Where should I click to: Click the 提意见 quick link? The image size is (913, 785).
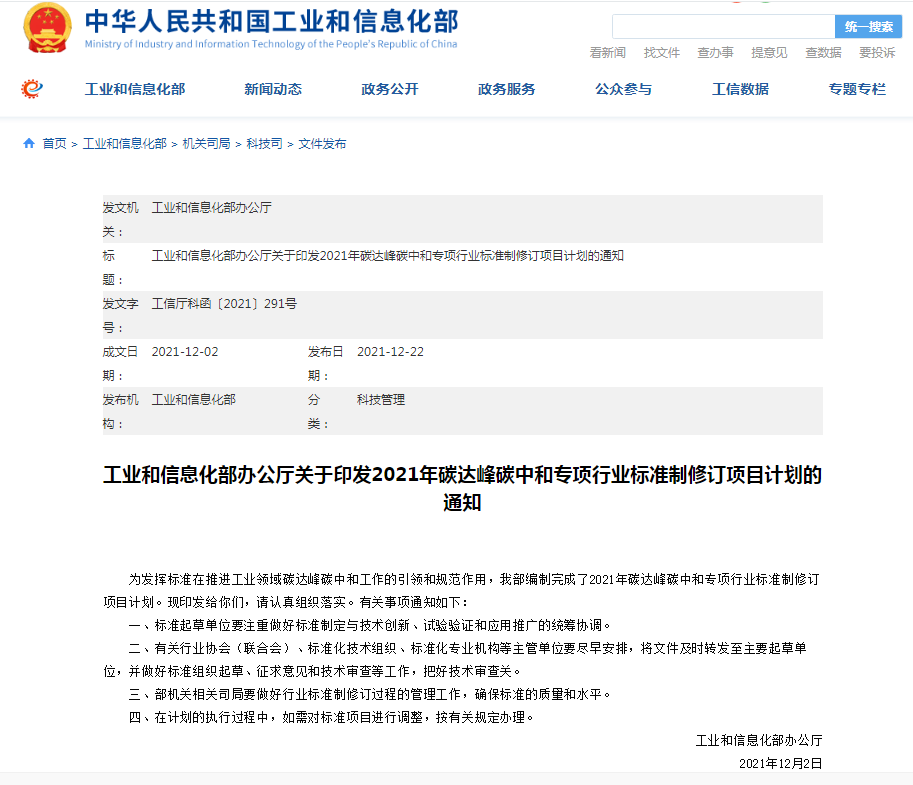[x=769, y=53]
